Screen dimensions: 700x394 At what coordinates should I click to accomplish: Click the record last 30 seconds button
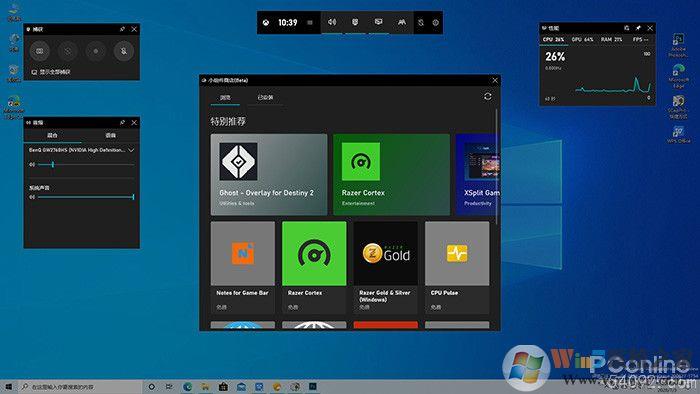pos(67,51)
